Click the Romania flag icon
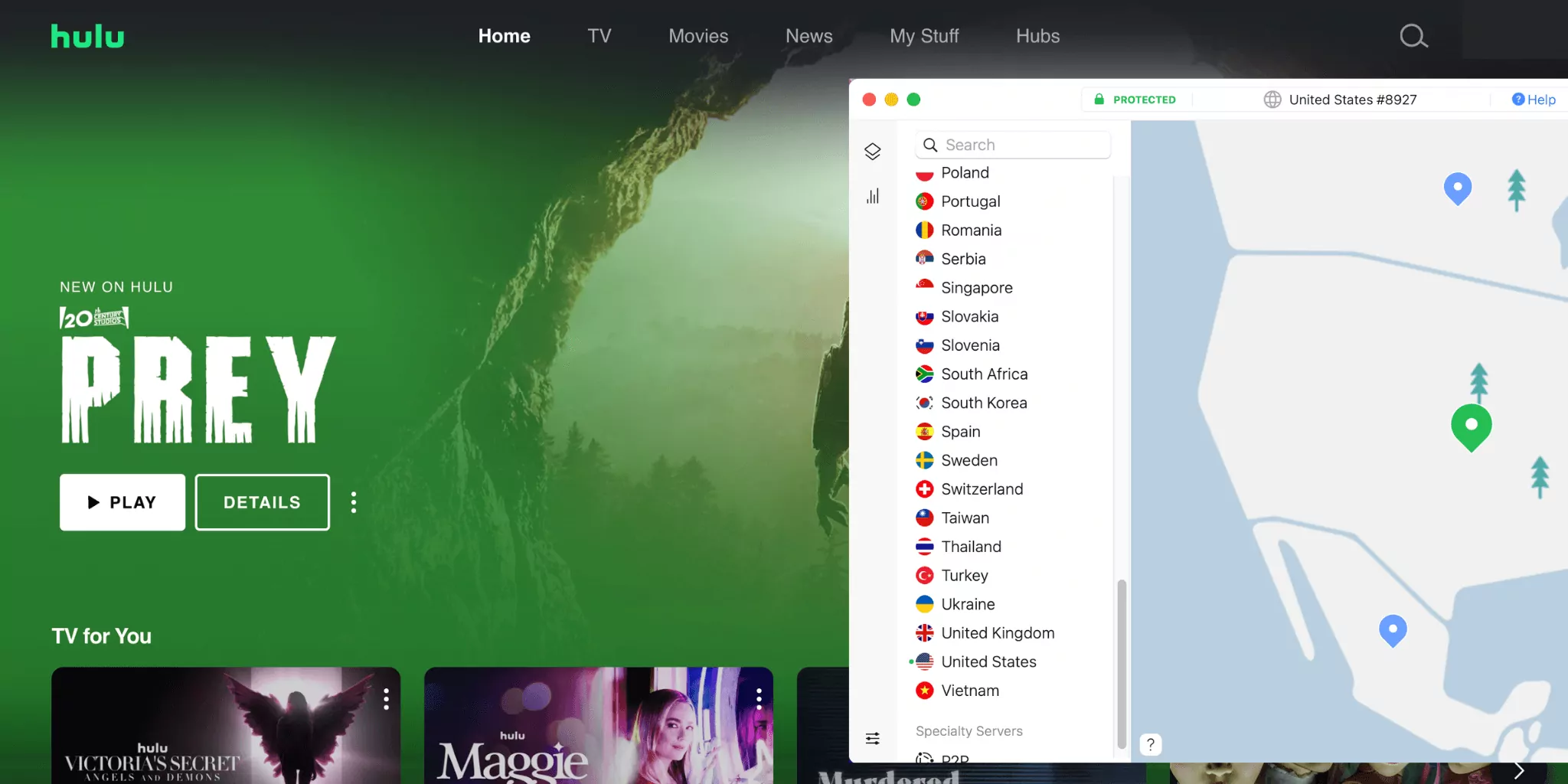This screenshot has height=784, width=1568. coord(925,230)
